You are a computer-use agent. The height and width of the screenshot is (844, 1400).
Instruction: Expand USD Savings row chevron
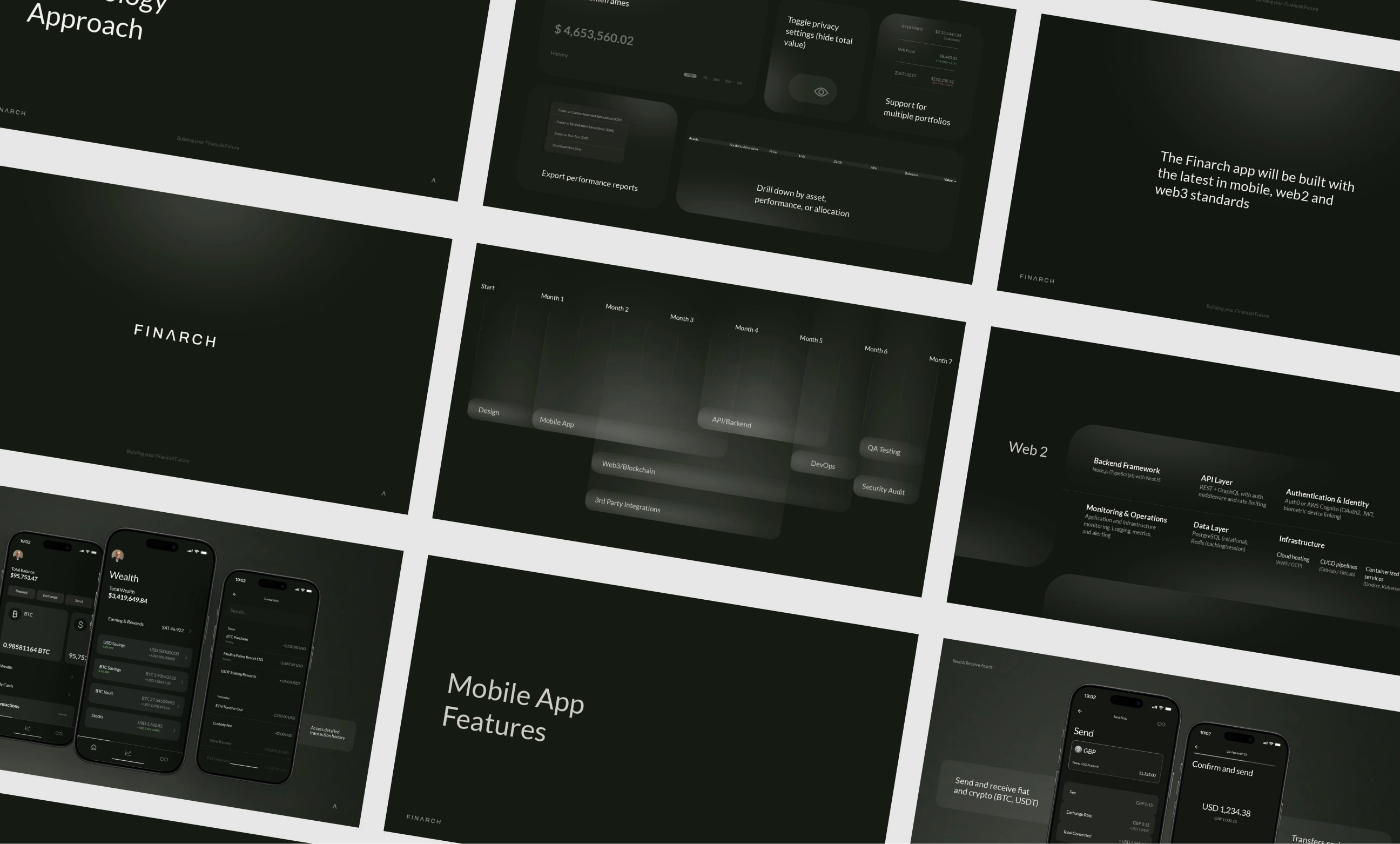tap(186, 658)
